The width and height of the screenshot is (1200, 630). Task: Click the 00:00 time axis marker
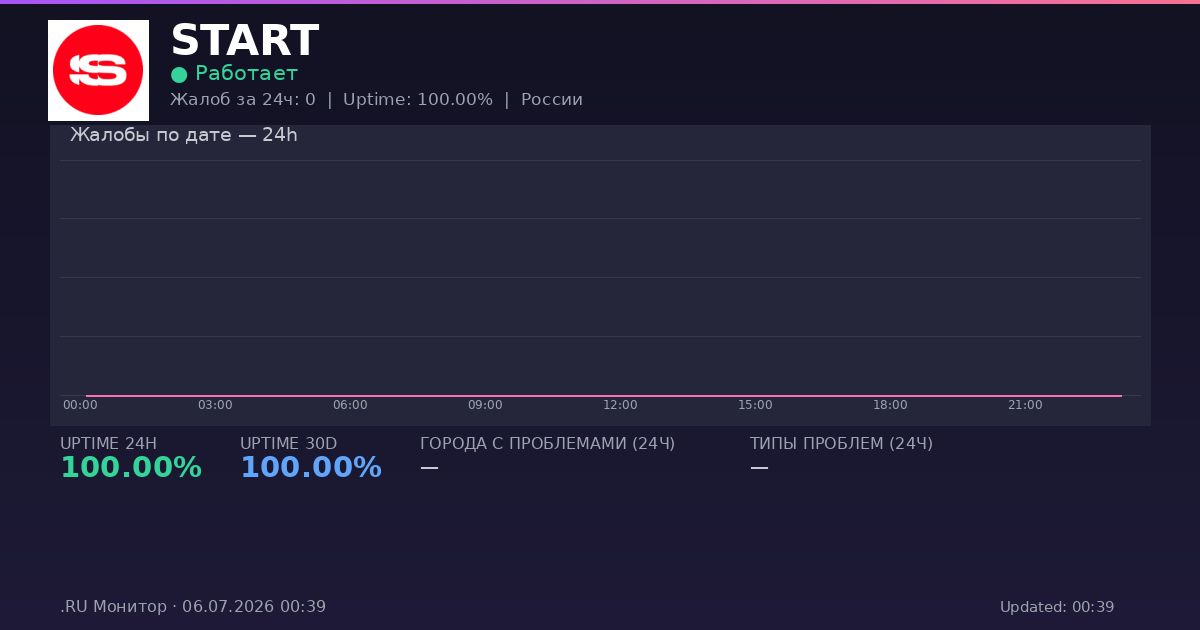pos(80,405)
